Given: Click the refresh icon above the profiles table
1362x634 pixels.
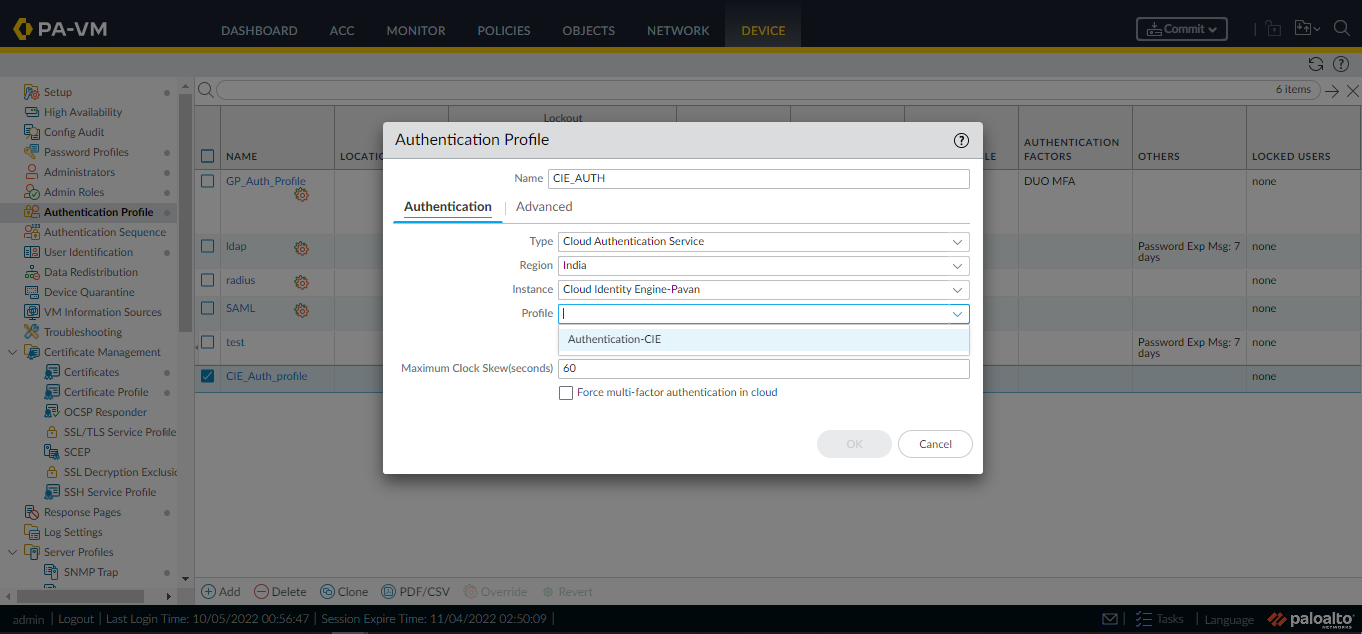Looking at the screenshot, I should point(1316,63).
